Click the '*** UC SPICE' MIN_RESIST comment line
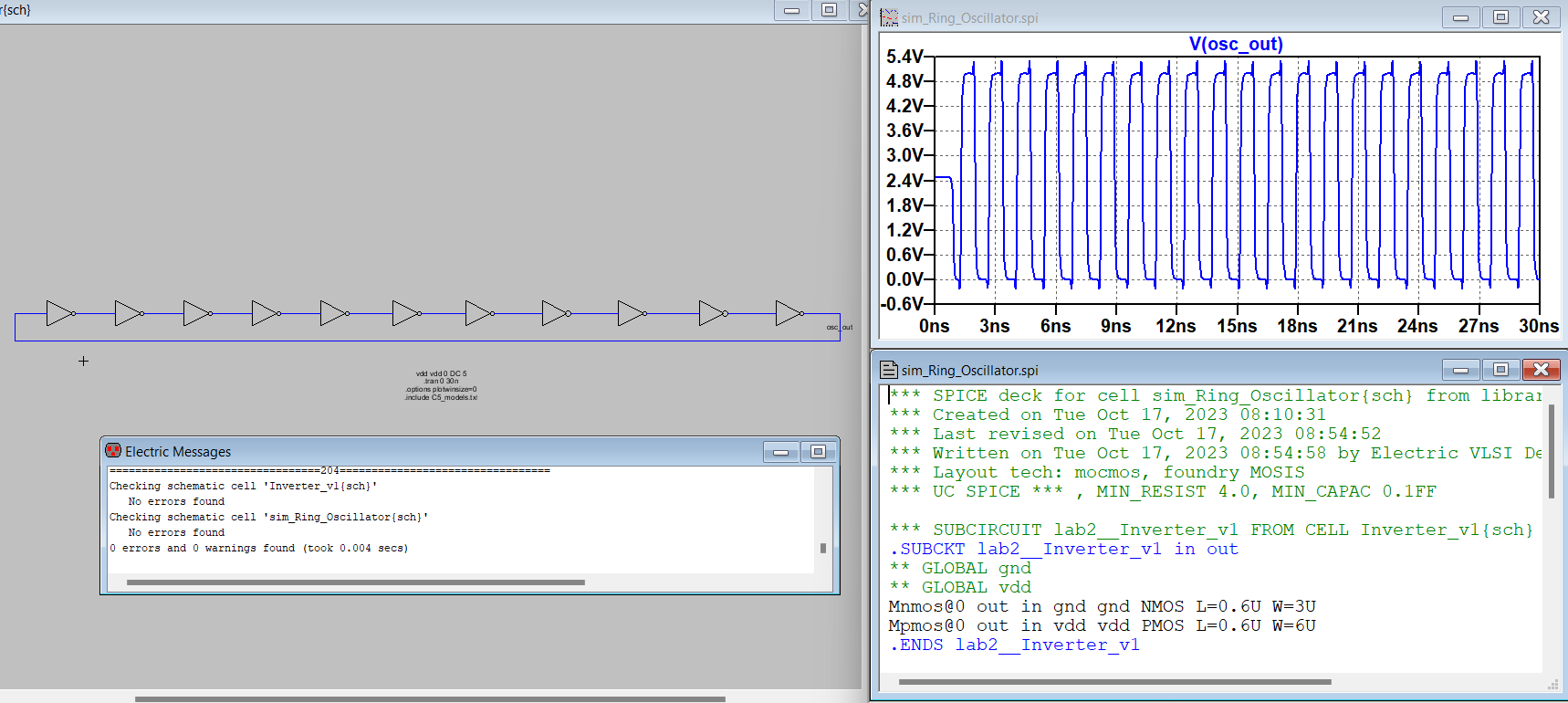Viewport: 1568px width, 703px height. coord(1163,491)
